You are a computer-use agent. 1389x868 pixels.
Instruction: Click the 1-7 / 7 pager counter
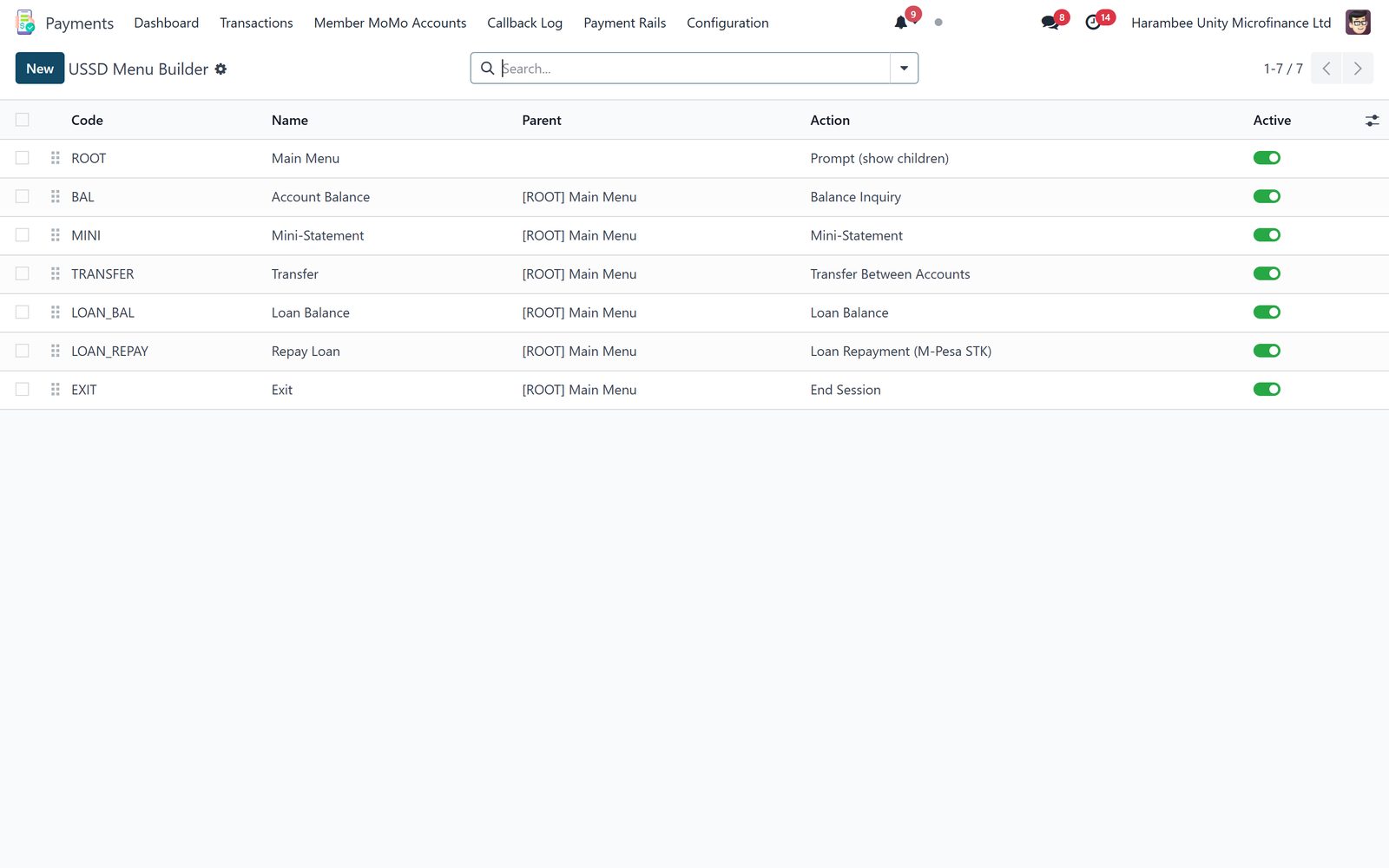1283,69
